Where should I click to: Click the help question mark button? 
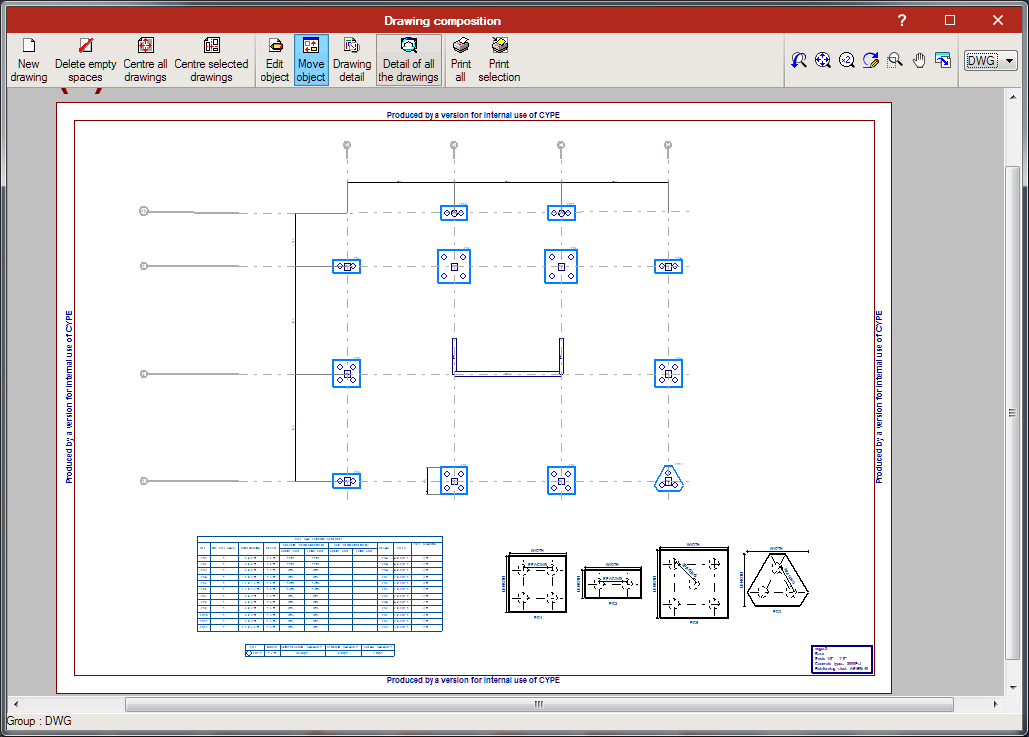901,20
